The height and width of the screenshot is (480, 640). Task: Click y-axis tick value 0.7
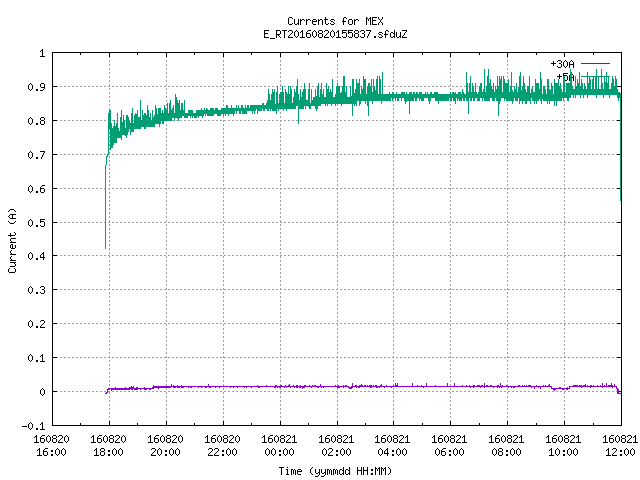pyautogui.click(x=36, y=155)
